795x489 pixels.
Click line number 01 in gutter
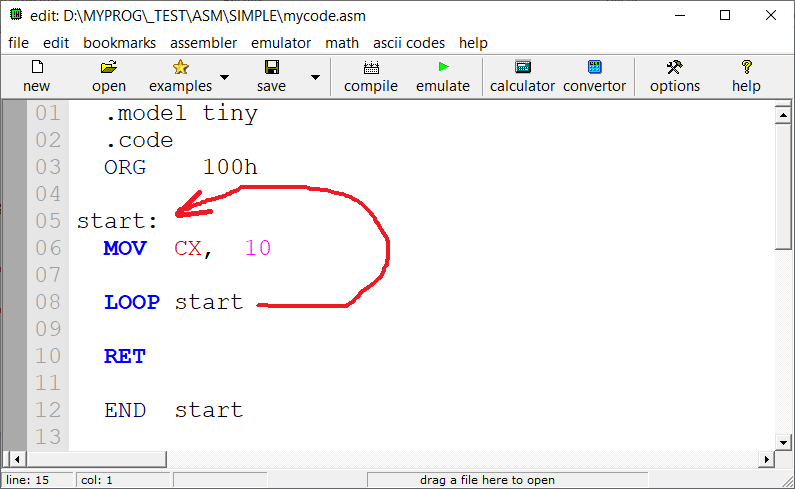(48, 113)
